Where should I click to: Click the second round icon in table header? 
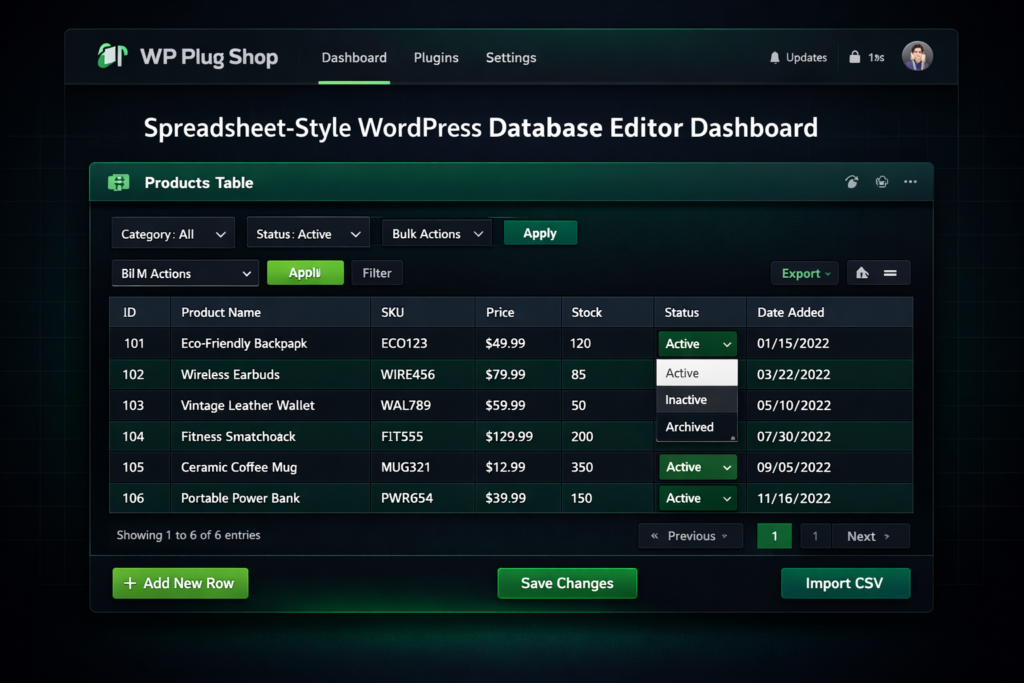click(882, 182)
